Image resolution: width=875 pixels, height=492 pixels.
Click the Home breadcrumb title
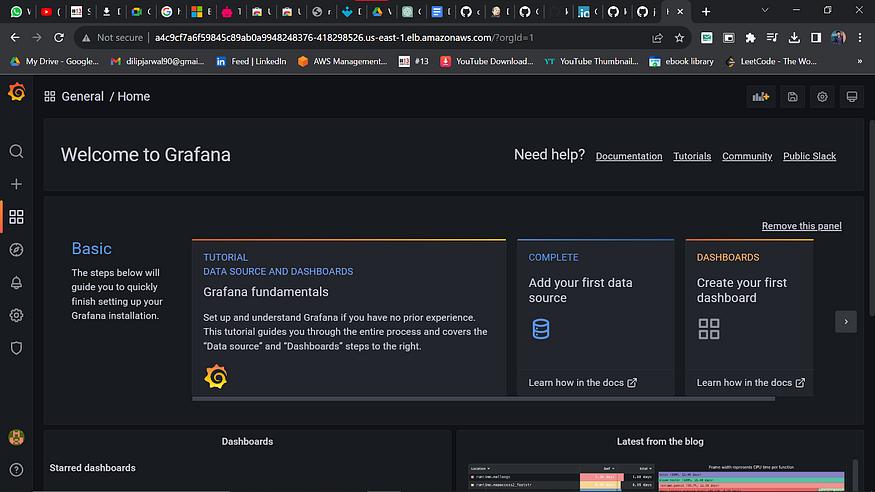[133, 97]
